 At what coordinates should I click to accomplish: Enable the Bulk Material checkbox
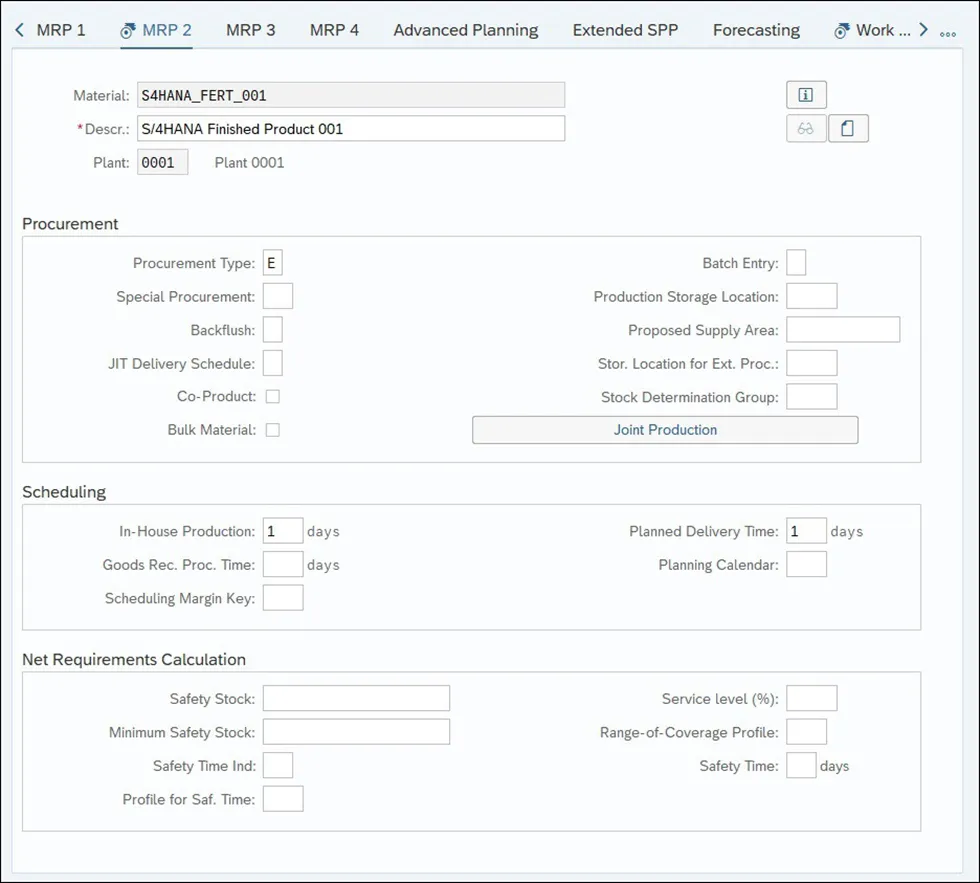point(272,430)
